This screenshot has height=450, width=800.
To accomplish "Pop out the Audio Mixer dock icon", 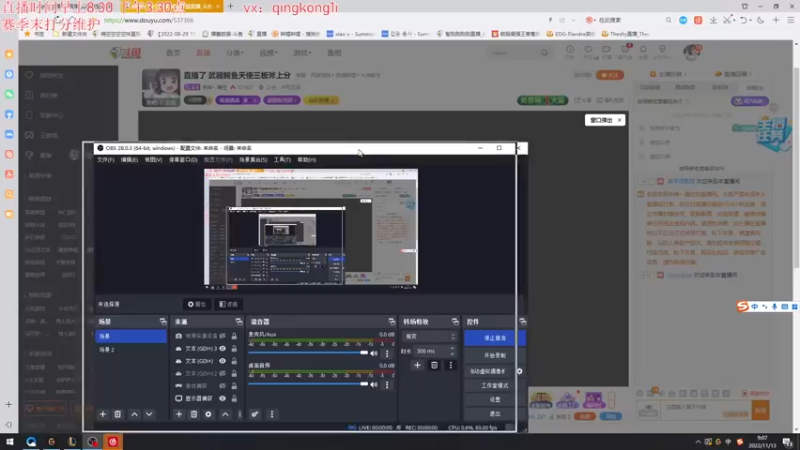I will (391, 321).
